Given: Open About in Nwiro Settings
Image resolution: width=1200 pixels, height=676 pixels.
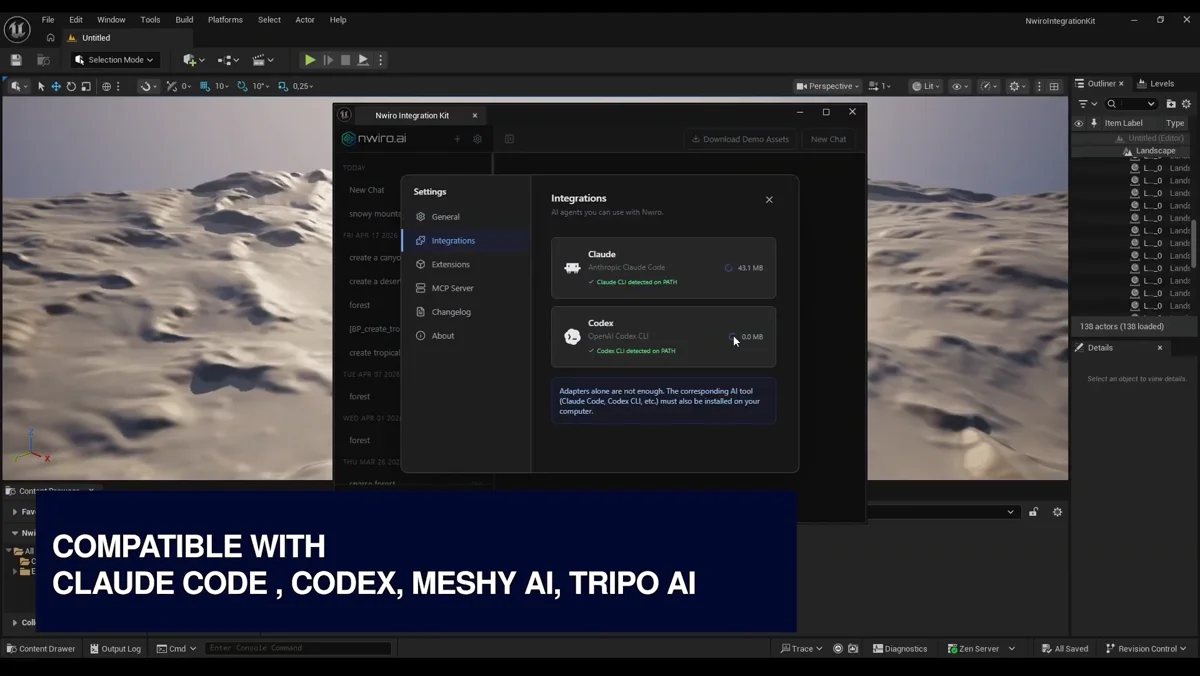Looking at the screenshot, I should click(x=466, y=336).
